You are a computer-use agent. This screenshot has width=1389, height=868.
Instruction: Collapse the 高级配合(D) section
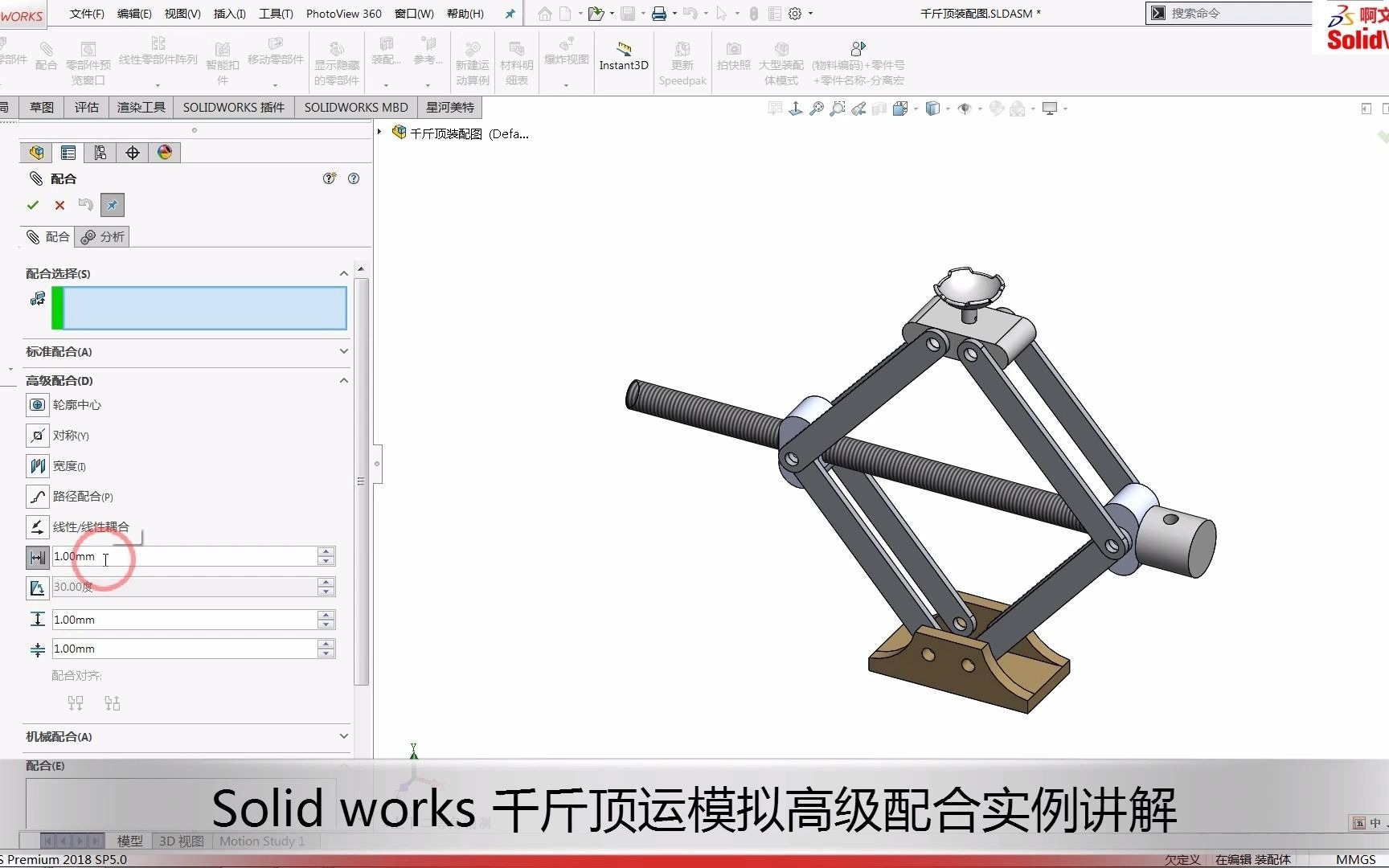[343, 380]
